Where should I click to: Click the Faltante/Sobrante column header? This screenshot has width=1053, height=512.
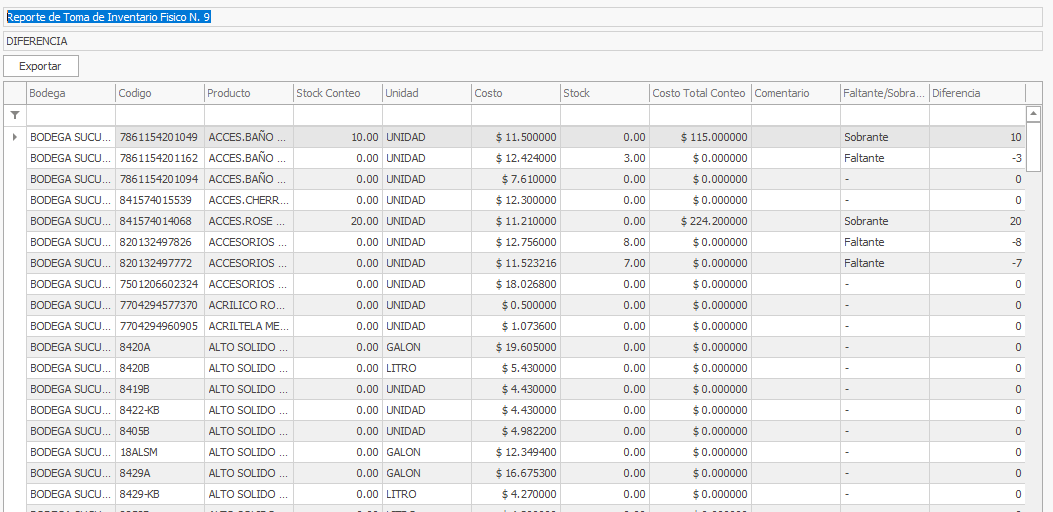(884, 93)
